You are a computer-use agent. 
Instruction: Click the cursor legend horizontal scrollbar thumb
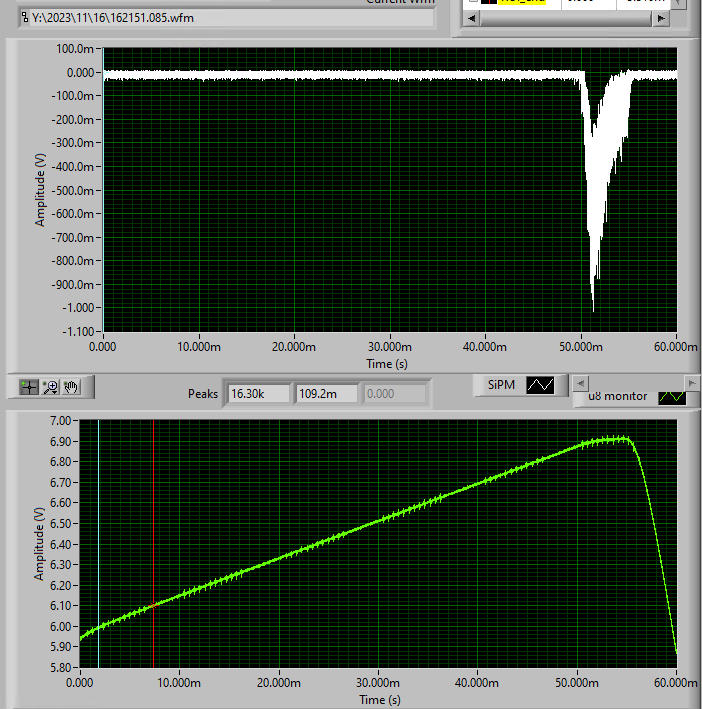[x=565, y=19]
